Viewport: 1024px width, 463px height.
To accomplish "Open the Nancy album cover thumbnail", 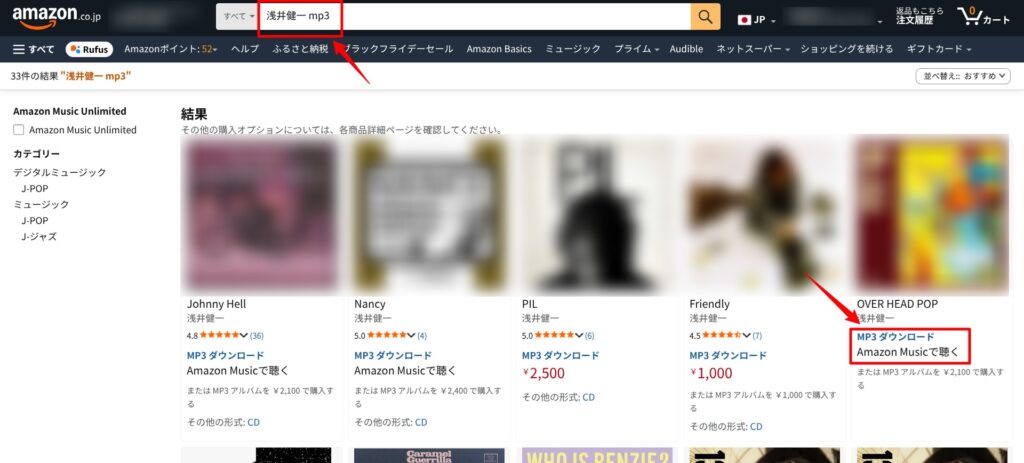I will coord(430,216).
